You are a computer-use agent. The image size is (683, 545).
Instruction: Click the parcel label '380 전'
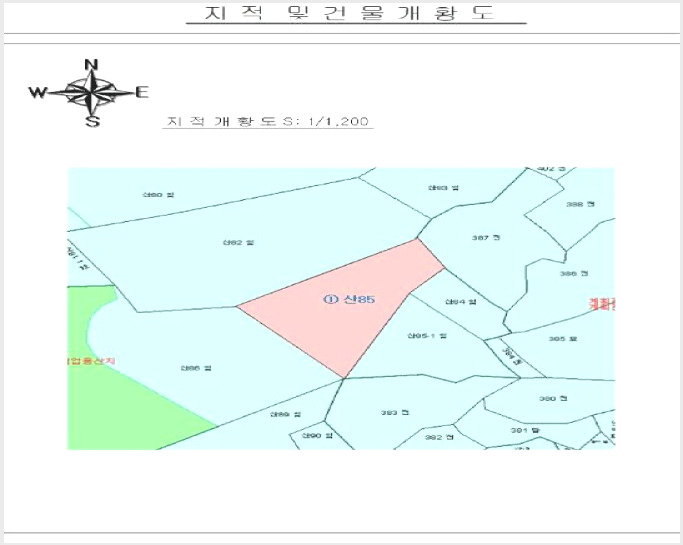[553, 398]
